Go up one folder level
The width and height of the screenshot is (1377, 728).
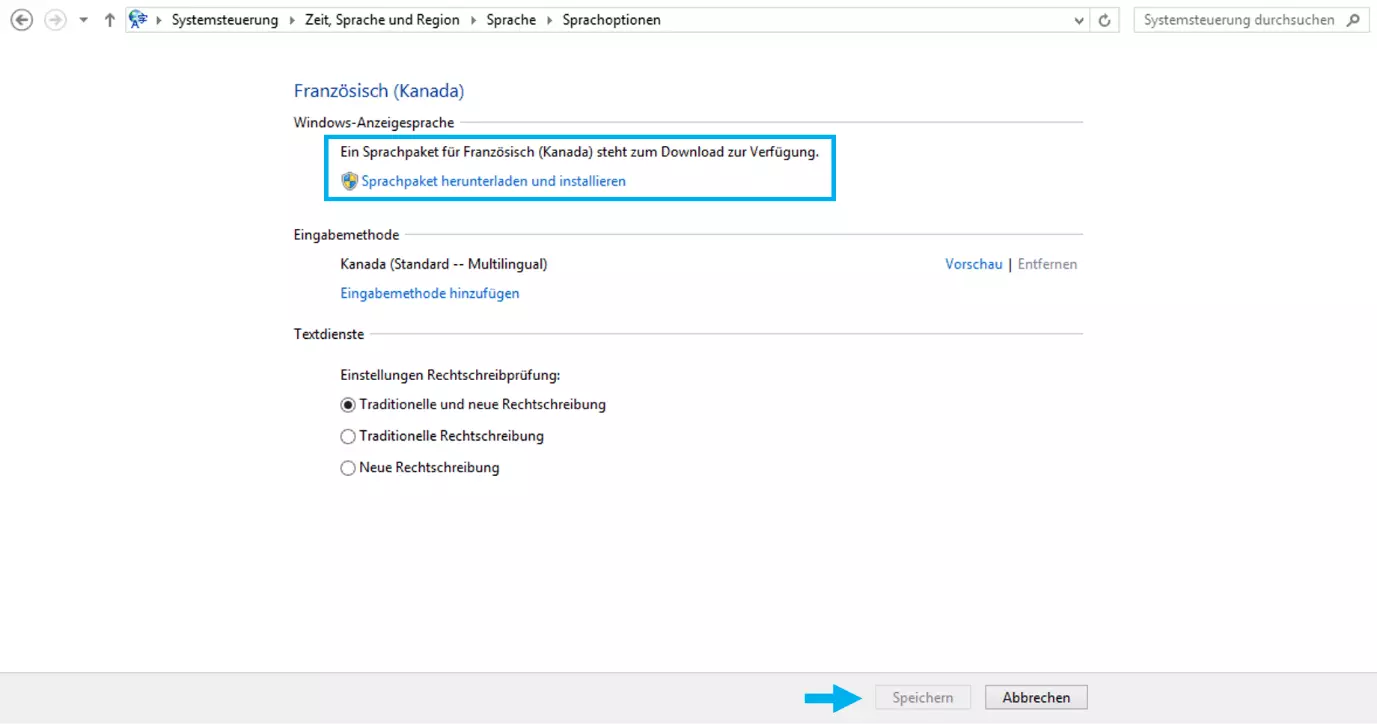(x=110, y=20)
